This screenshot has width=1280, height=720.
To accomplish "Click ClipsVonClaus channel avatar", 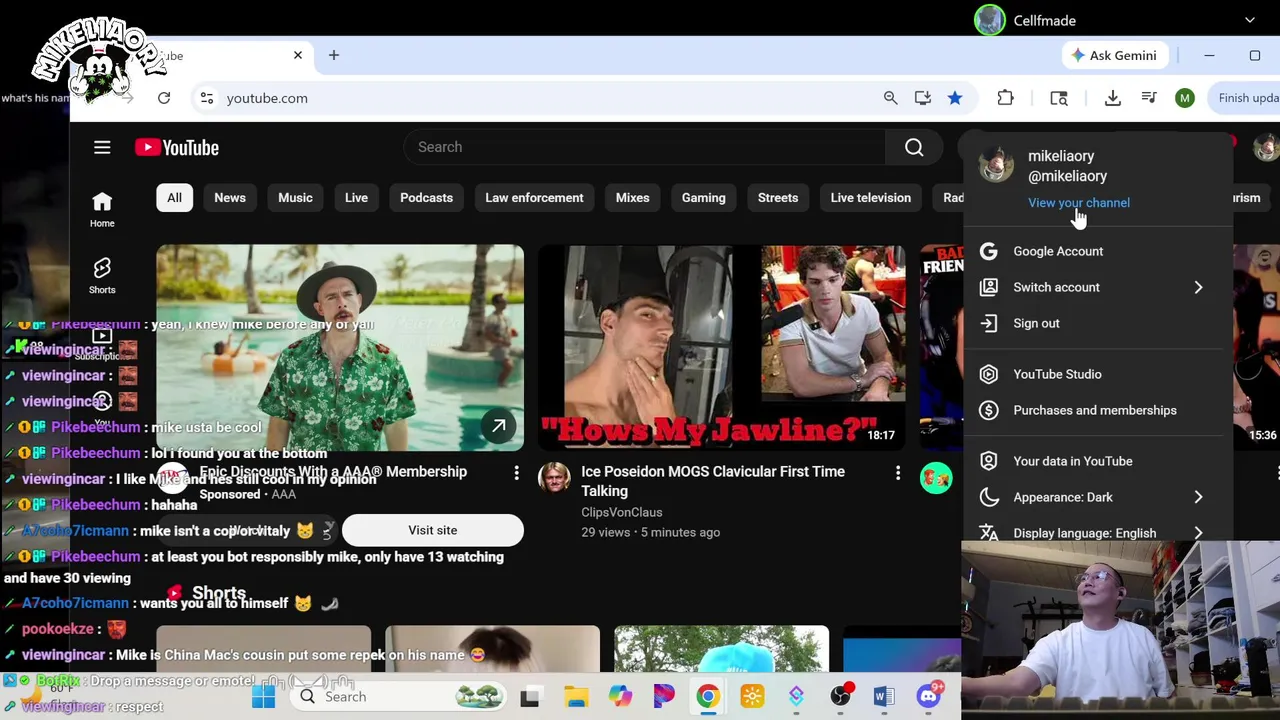I will [x=555, y=478].
